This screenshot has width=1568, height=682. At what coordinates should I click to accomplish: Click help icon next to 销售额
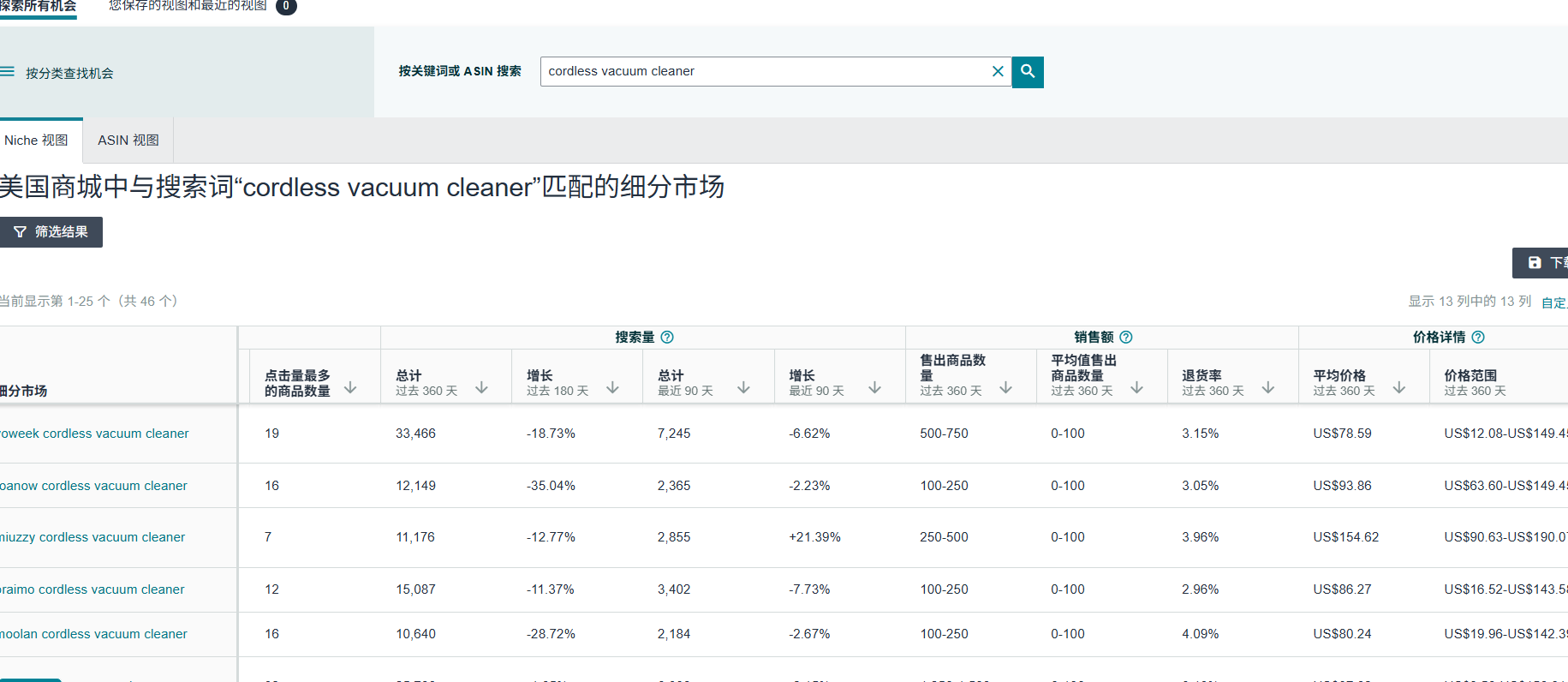tap(1125, 338)
